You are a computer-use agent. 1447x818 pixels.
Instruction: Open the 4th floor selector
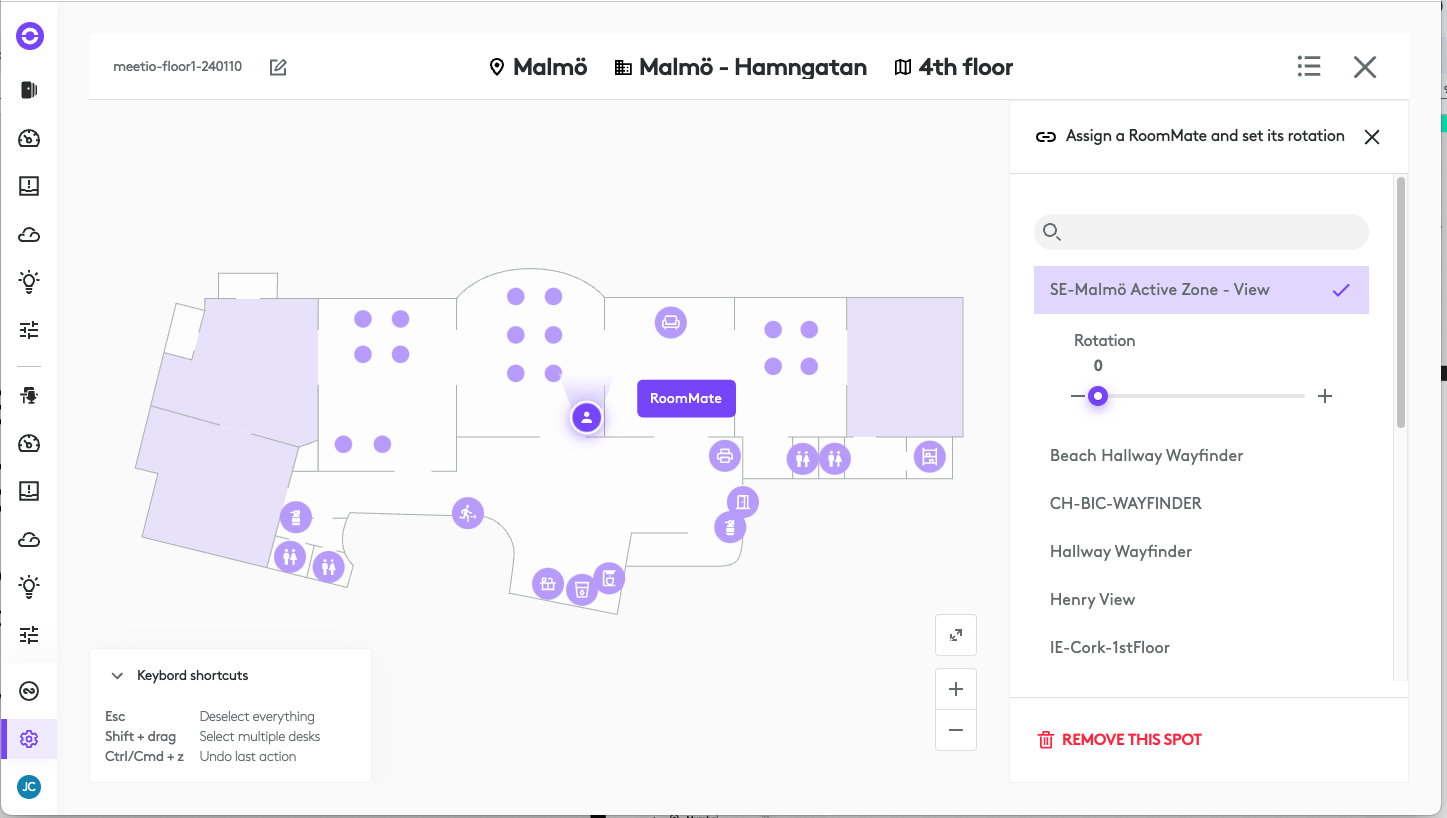click(953, 67)
